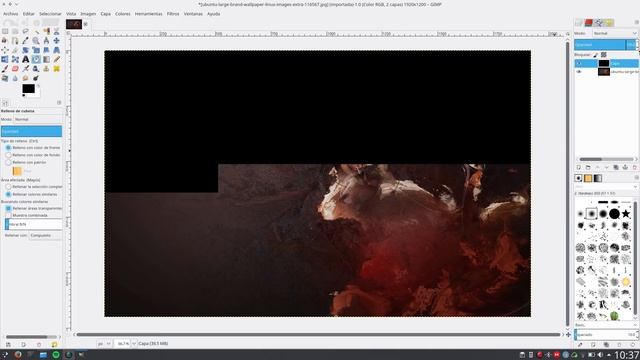This screenshot has height=360, width=640.
Task: Select the Measure compass tool
Action: pyautogui.click(x=46, y=40)
